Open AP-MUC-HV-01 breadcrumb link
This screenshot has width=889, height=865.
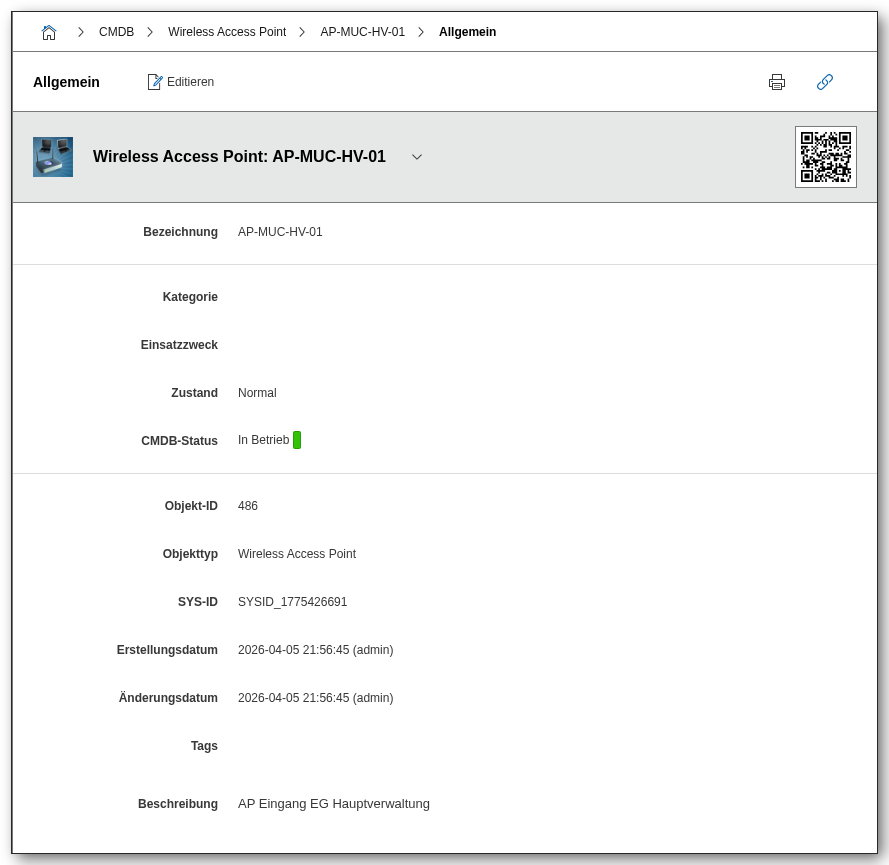click(x=362, y=32)
